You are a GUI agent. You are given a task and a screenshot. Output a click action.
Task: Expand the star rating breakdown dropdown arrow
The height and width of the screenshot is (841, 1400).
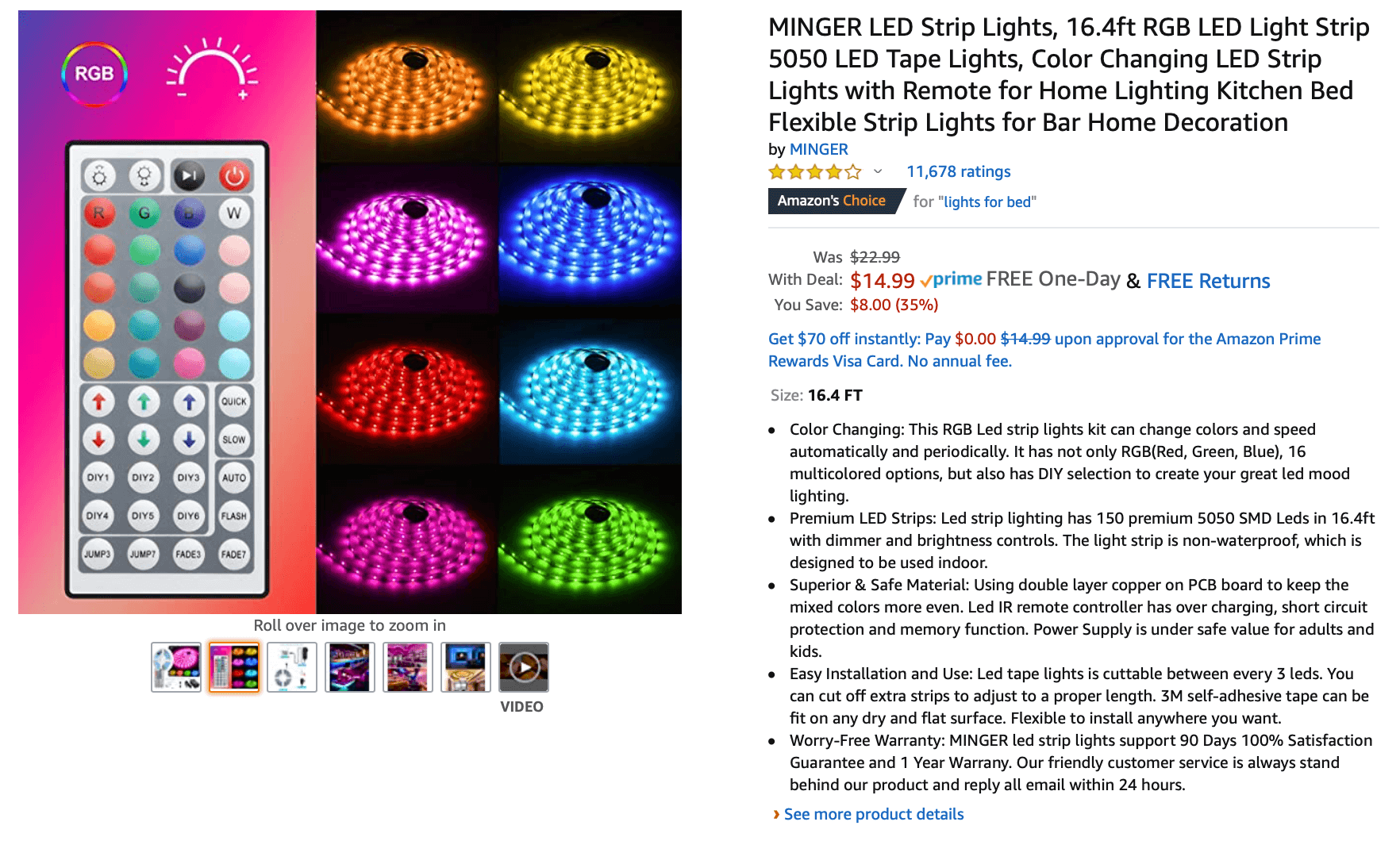[878, 171]
